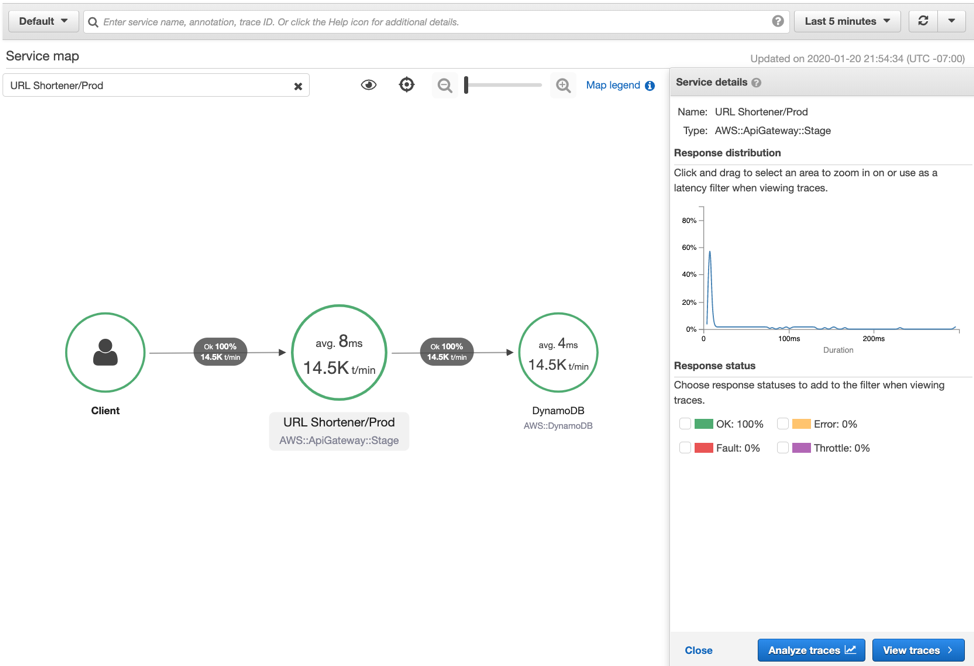Check the Error: 0% status checkbox
The height and width of the screenshot is (666, 974).
pos(783,424)
